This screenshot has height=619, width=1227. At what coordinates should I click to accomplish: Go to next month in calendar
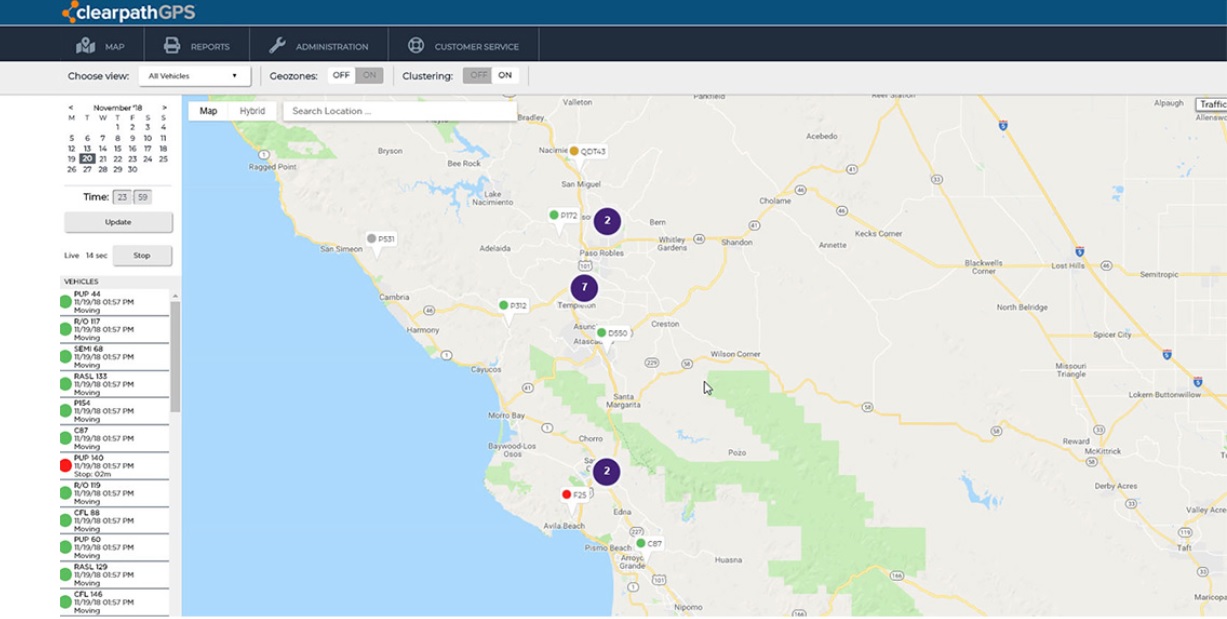pos(164,107)
